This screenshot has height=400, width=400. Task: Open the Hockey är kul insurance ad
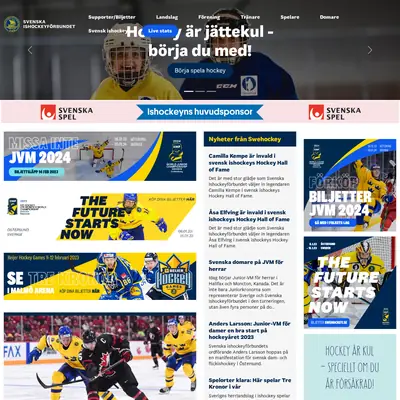[x=350, y=367]
